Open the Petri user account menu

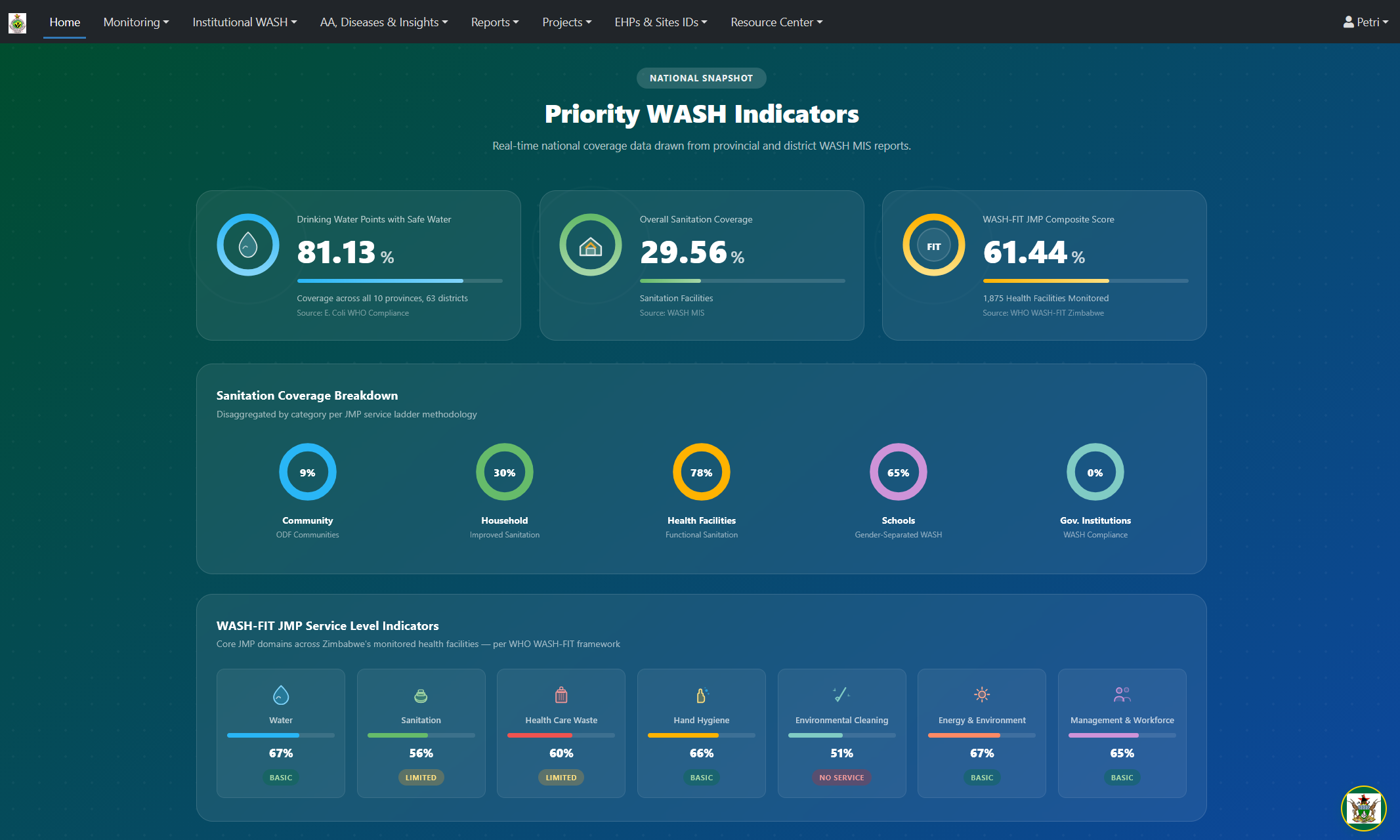(x=1365, y=22)
